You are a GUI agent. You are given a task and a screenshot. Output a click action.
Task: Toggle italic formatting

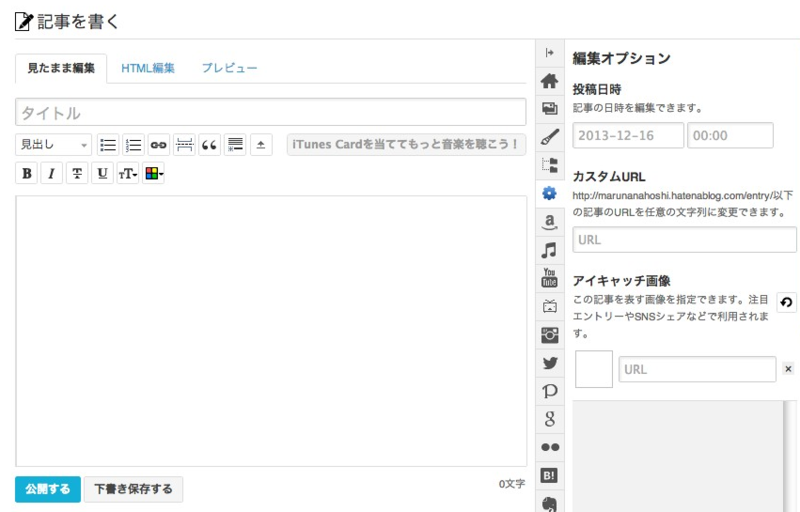(52, 173)
